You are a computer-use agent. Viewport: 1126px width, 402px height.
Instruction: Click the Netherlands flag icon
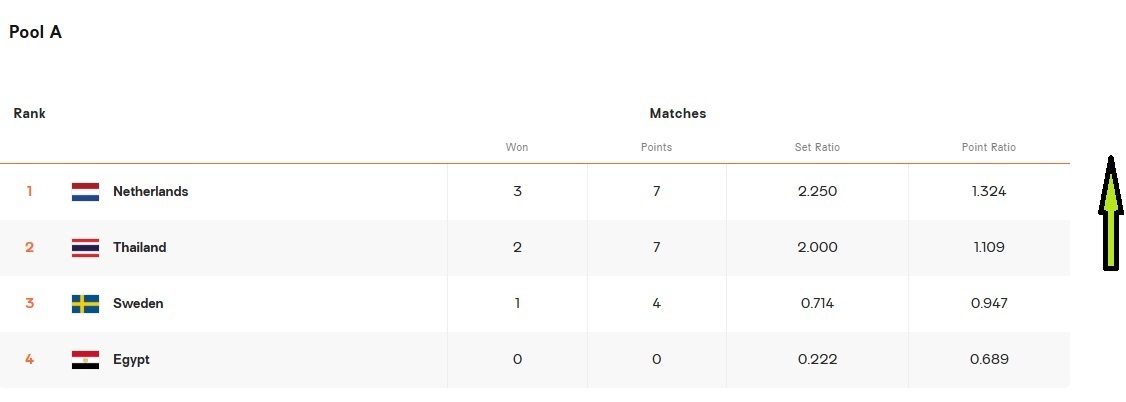[85, 192]
